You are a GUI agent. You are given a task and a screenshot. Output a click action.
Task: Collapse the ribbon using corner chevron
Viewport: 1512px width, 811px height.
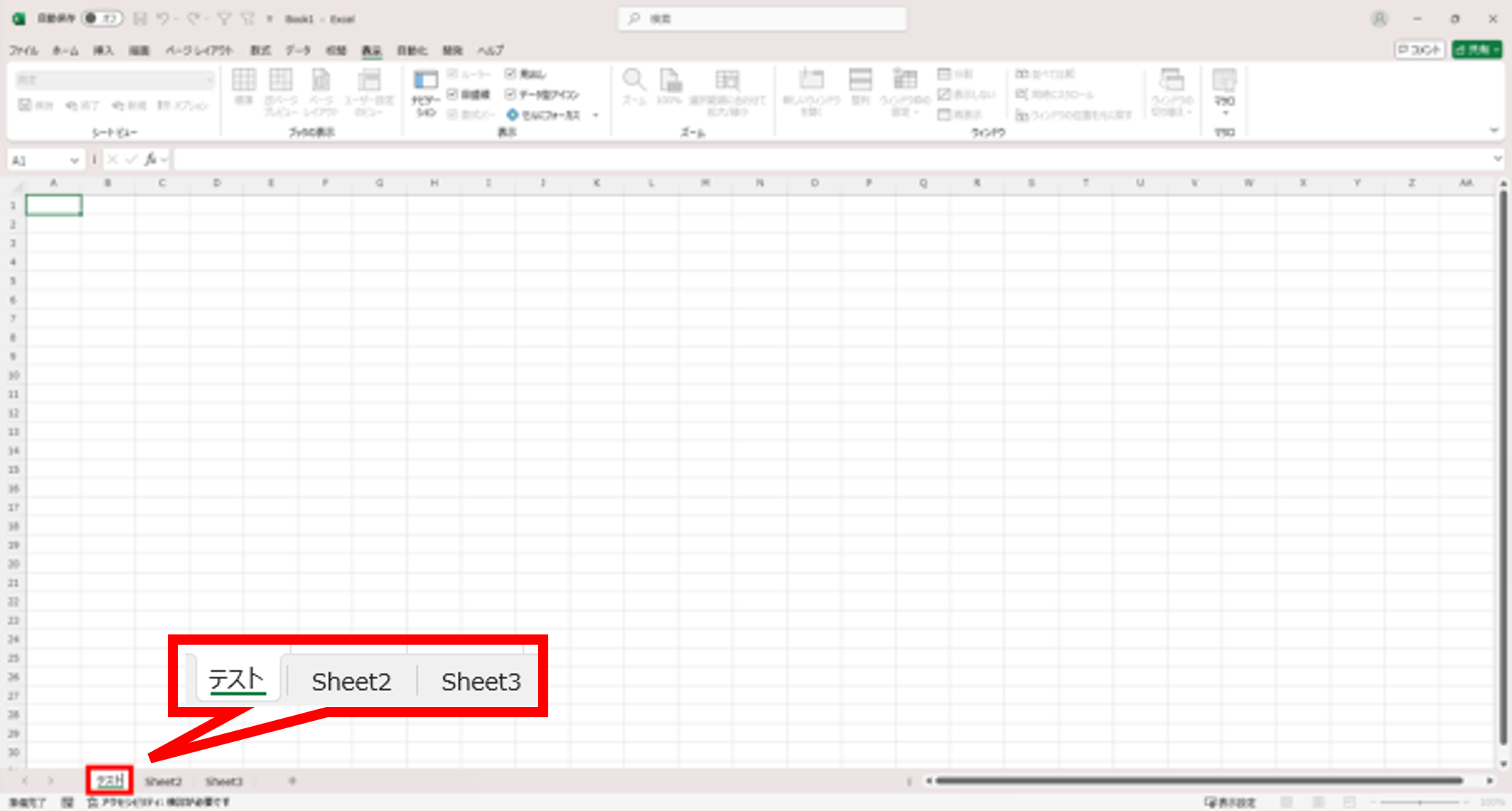[x=1494, y=131]
